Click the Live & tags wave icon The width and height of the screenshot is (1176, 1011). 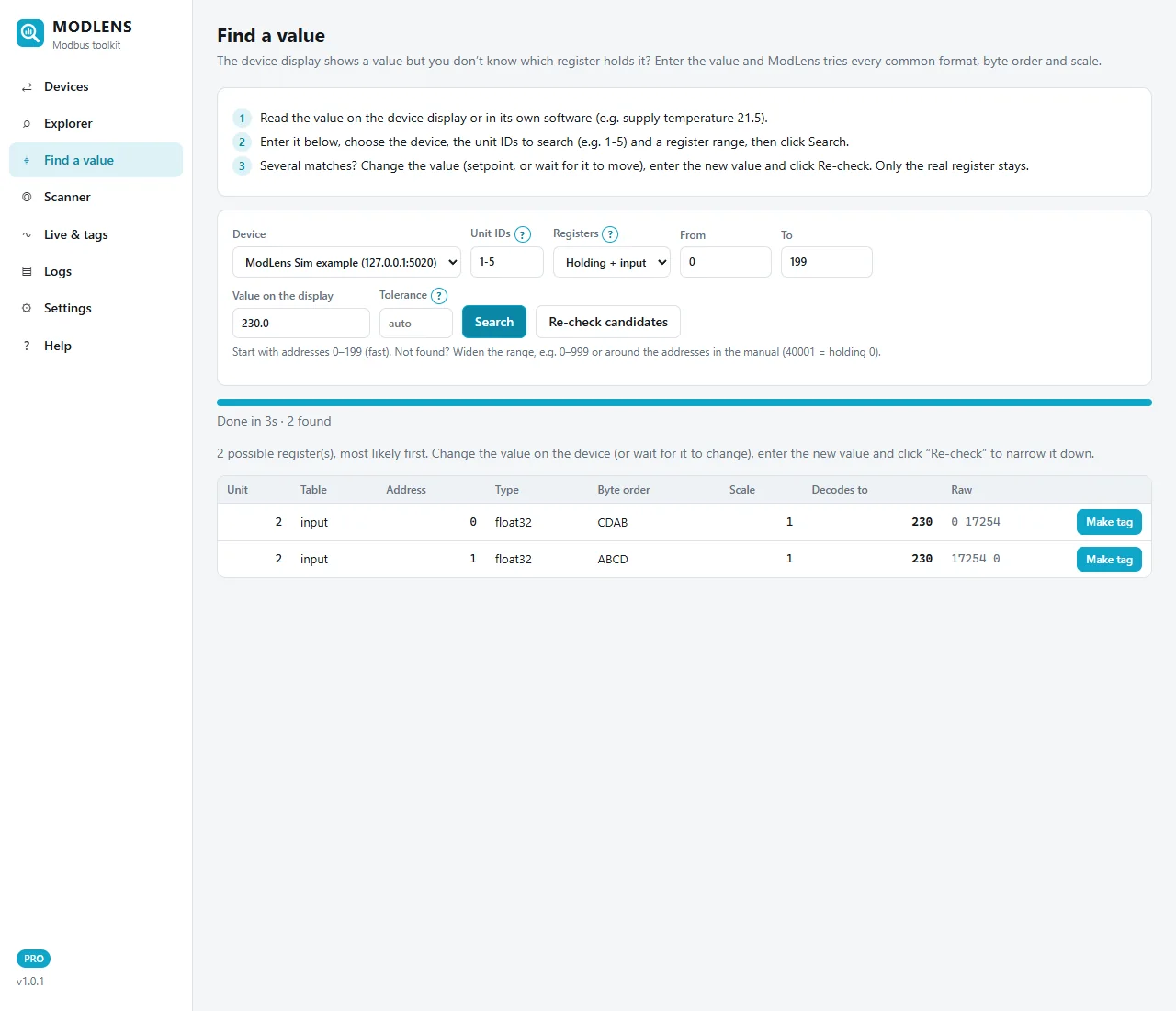click(x=27, y=234)
